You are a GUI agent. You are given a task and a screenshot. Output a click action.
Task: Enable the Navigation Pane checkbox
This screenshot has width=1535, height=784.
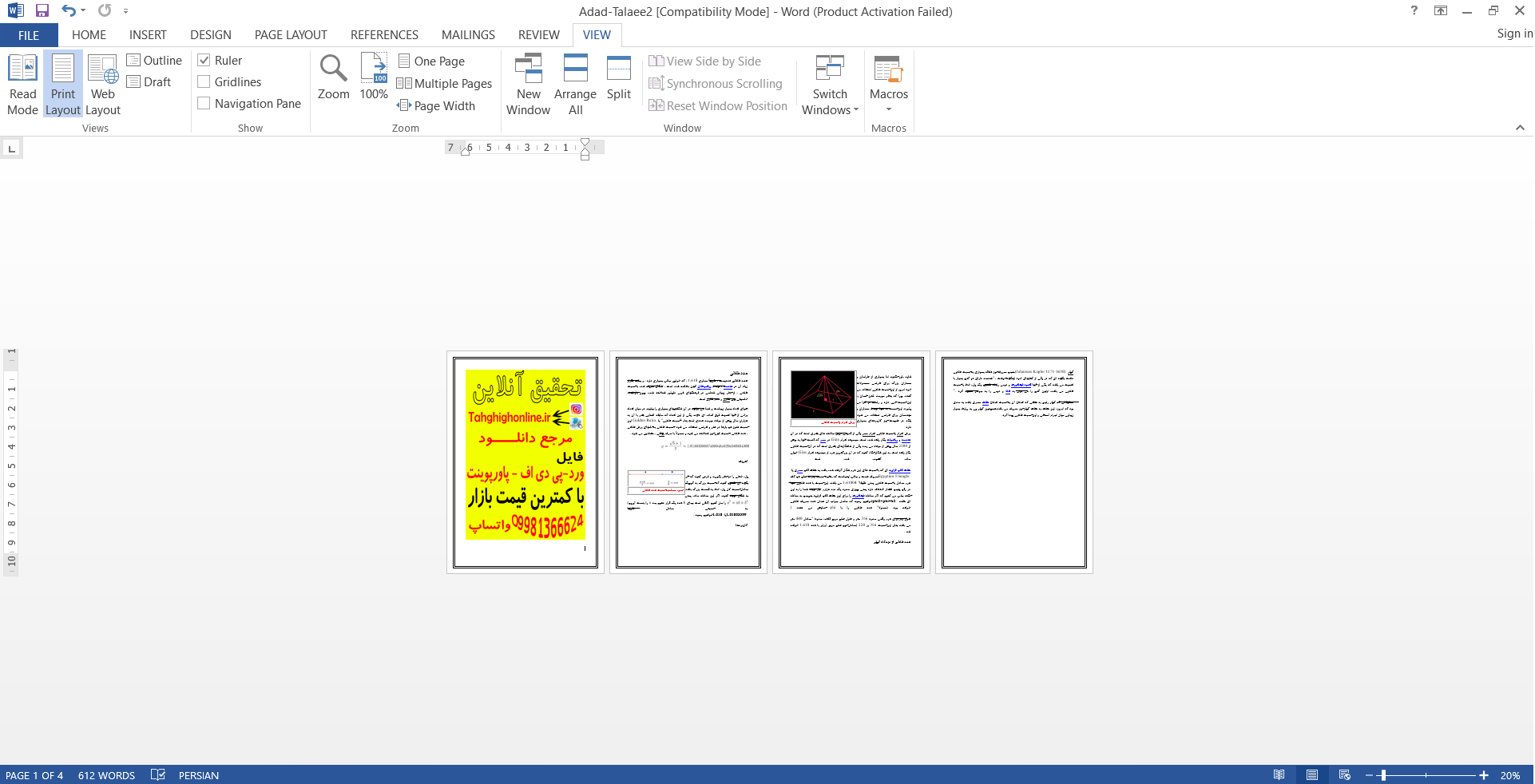[204, 104]
